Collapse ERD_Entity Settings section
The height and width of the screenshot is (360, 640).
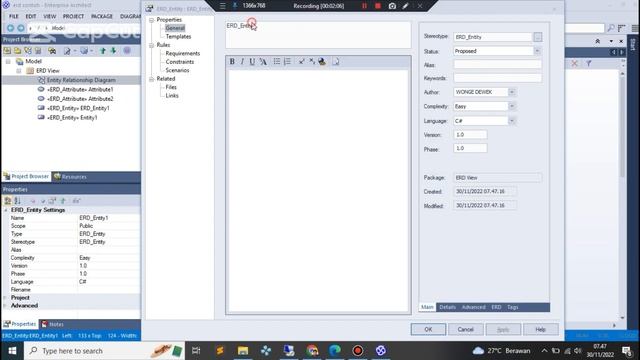click(6, 210)
